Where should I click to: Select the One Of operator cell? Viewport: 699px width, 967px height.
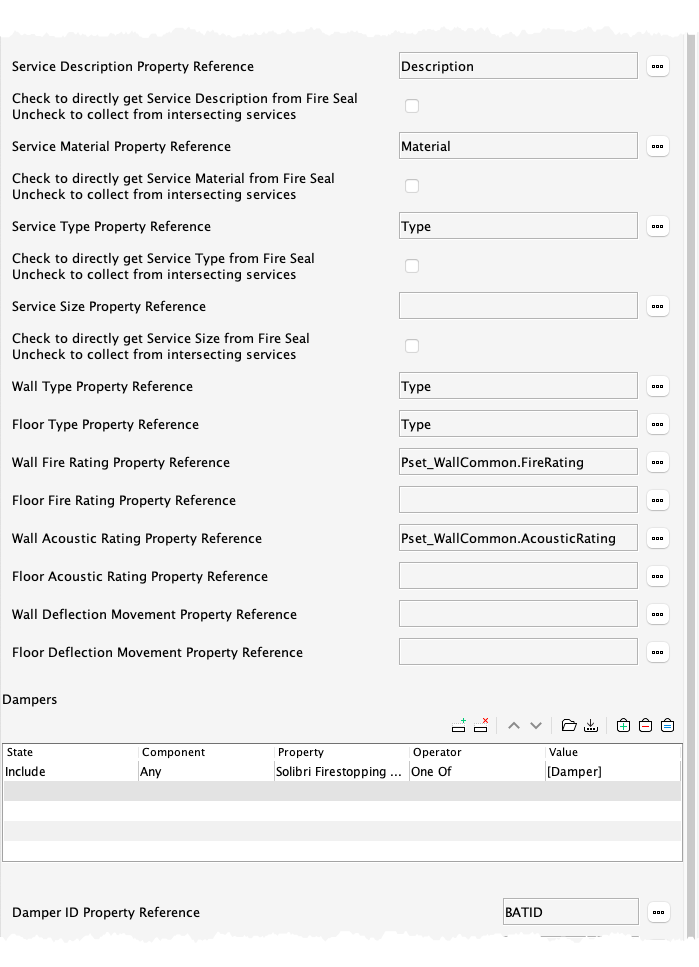[478, 772]
